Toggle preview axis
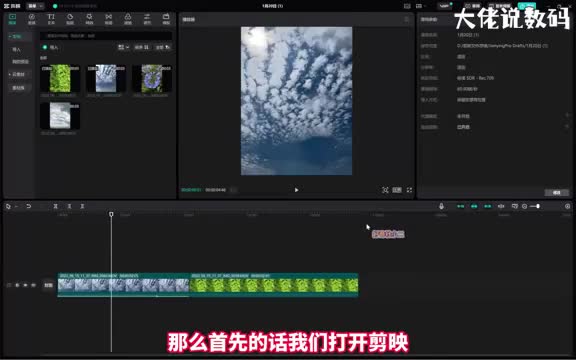Screen dimensions: 576x360 [501, 206]
